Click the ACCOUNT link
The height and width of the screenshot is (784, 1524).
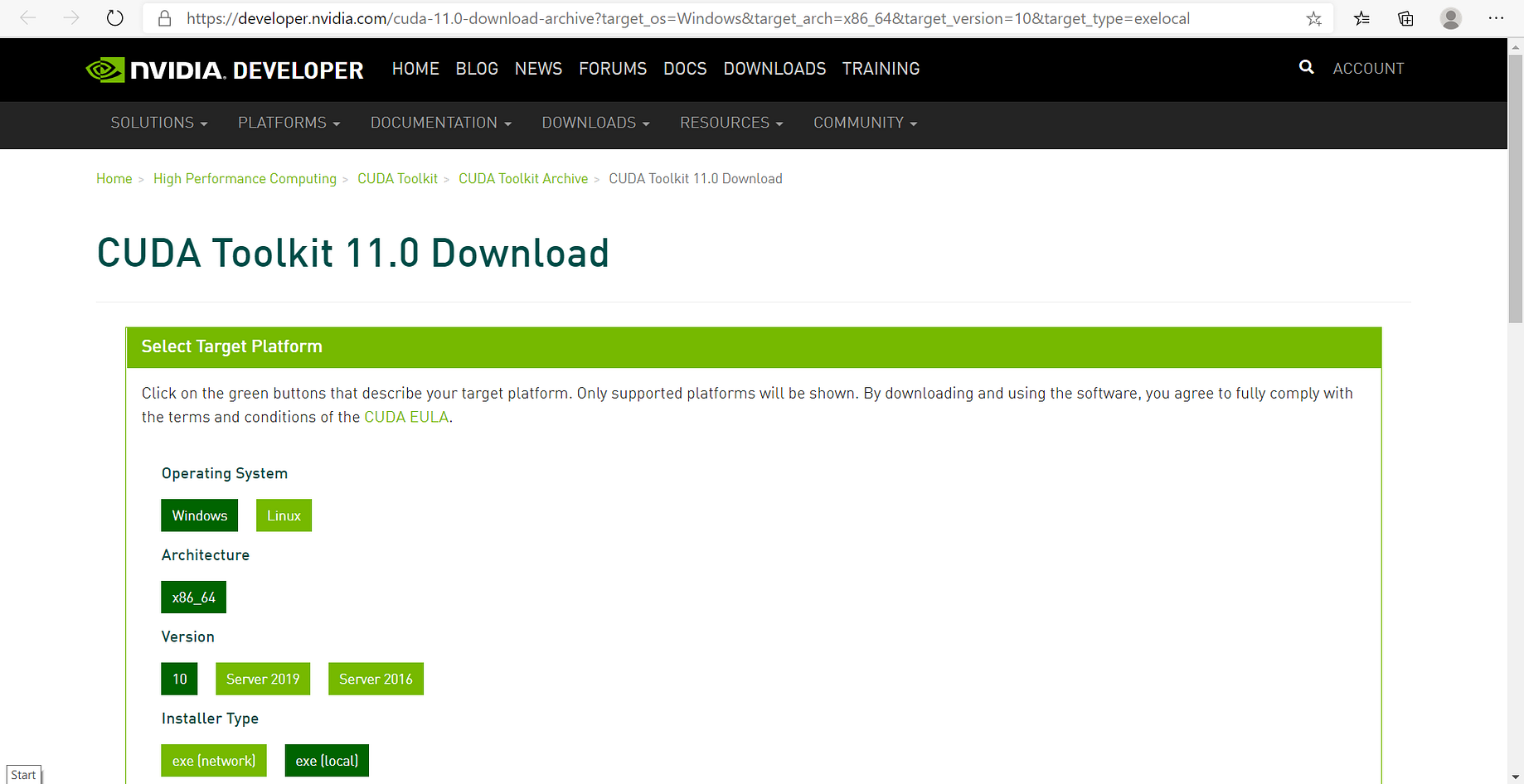(1368, 69)
